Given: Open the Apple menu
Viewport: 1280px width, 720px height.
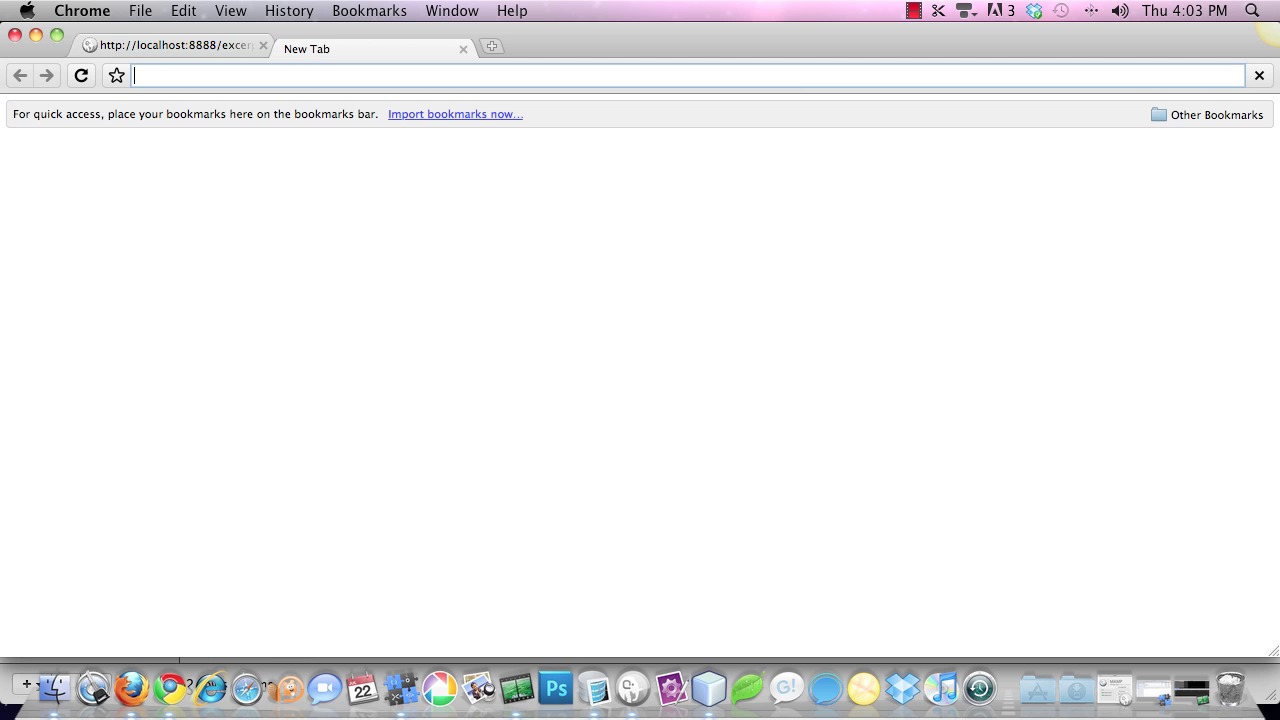Looking at the screenshot, I should point(27,11).
